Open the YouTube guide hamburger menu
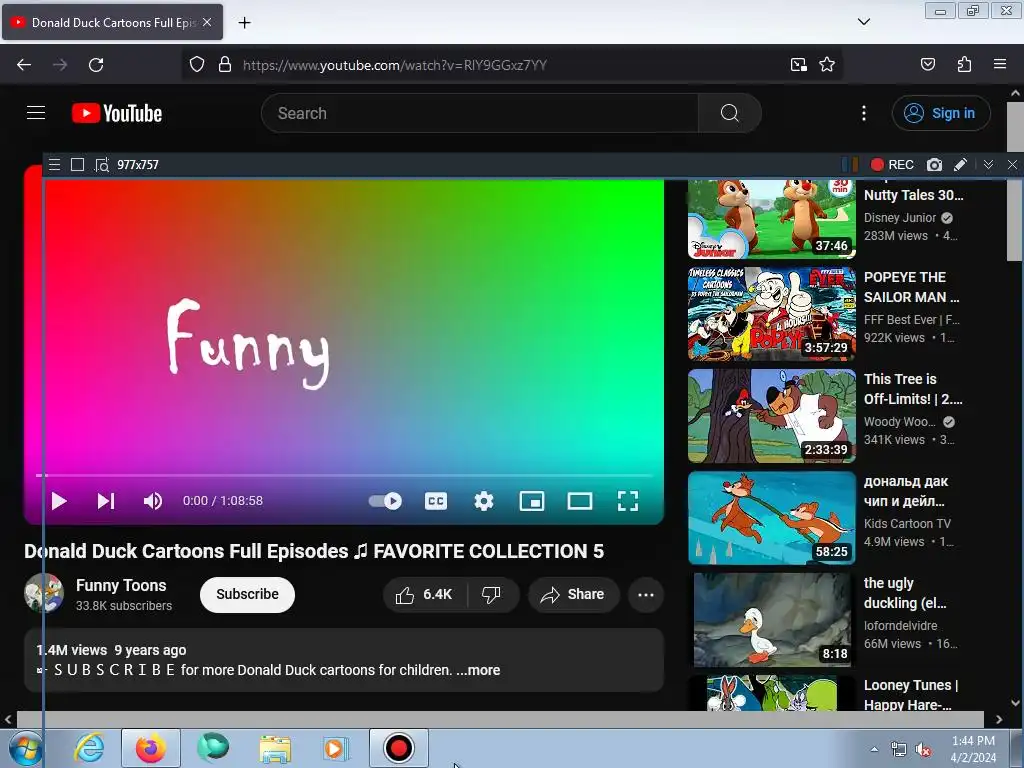This screenshot has height=768, width=1024. (36, 113)
